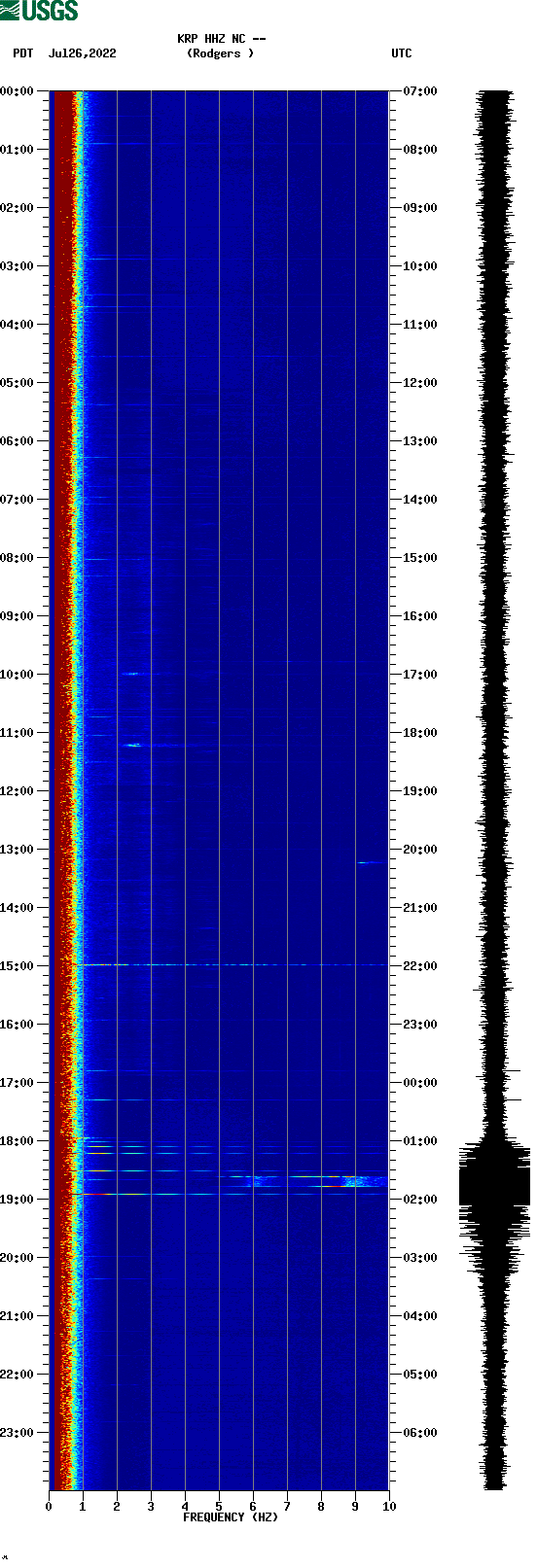The image size is (537, 1568).
Task: Click frequency axis tick label 0
Action: (x=49, y=1507)
